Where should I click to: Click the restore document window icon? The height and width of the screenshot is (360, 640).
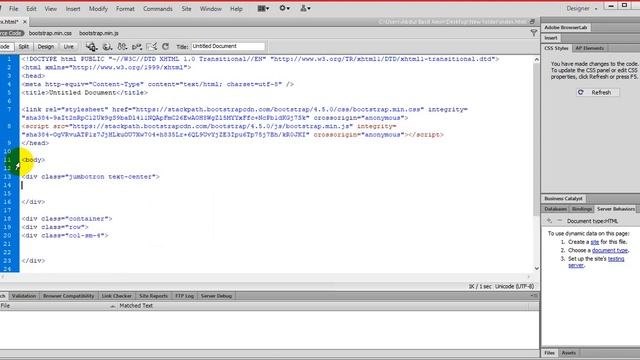coord(532,21)
